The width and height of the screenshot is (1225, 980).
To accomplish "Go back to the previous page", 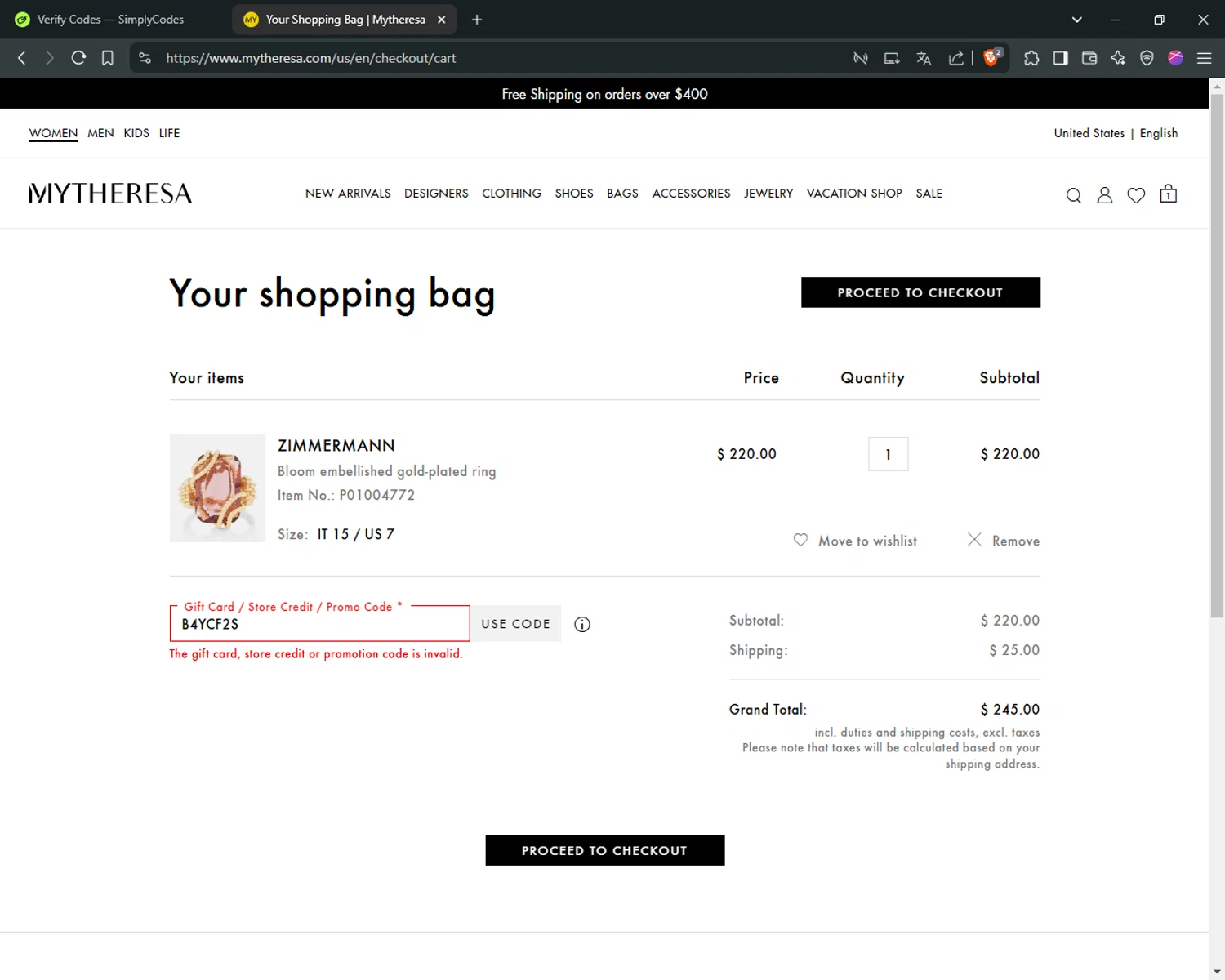I will (x=22, y=58).
